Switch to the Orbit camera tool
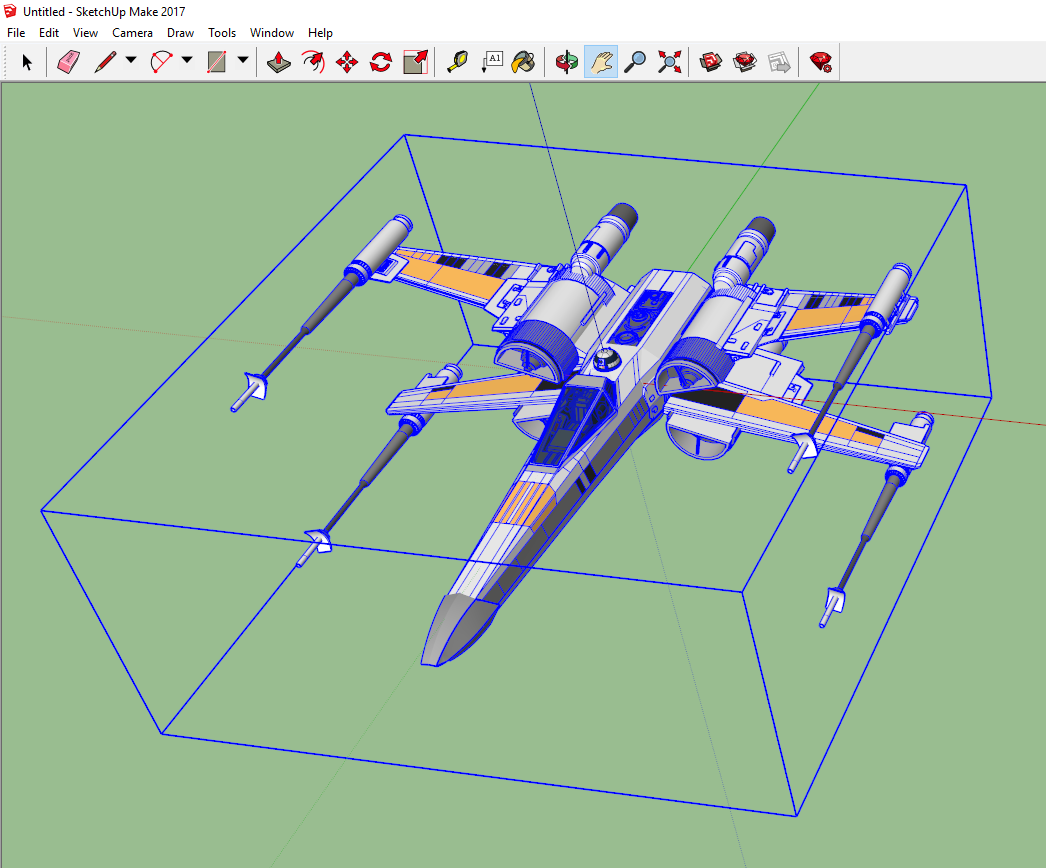The width and height of the screenshot is (1046, 868). click(x=566, y=62)
